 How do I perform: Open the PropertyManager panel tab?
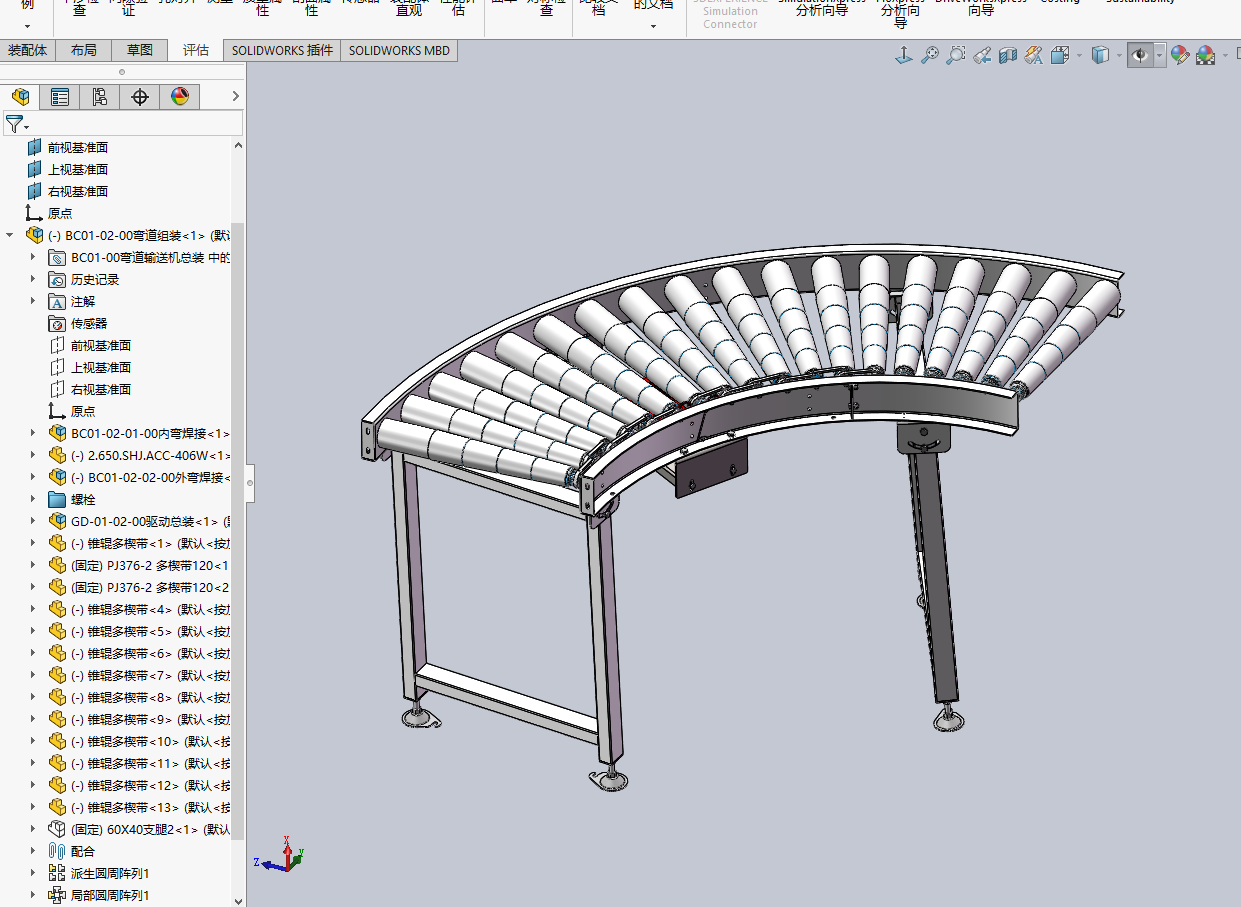pyautogui.click(x=60, y=97)
